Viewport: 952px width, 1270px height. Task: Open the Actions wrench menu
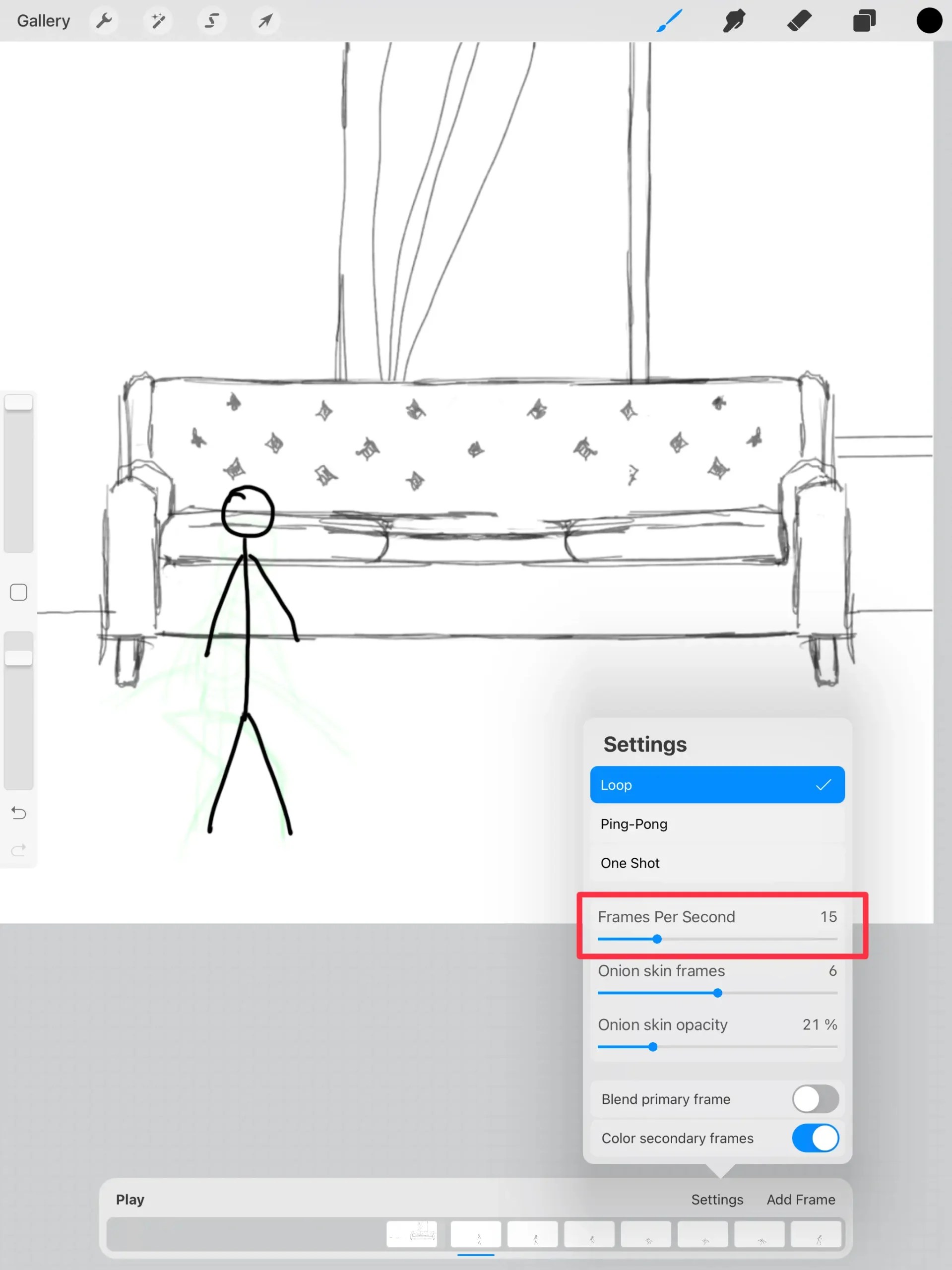(x=105, y=21)
